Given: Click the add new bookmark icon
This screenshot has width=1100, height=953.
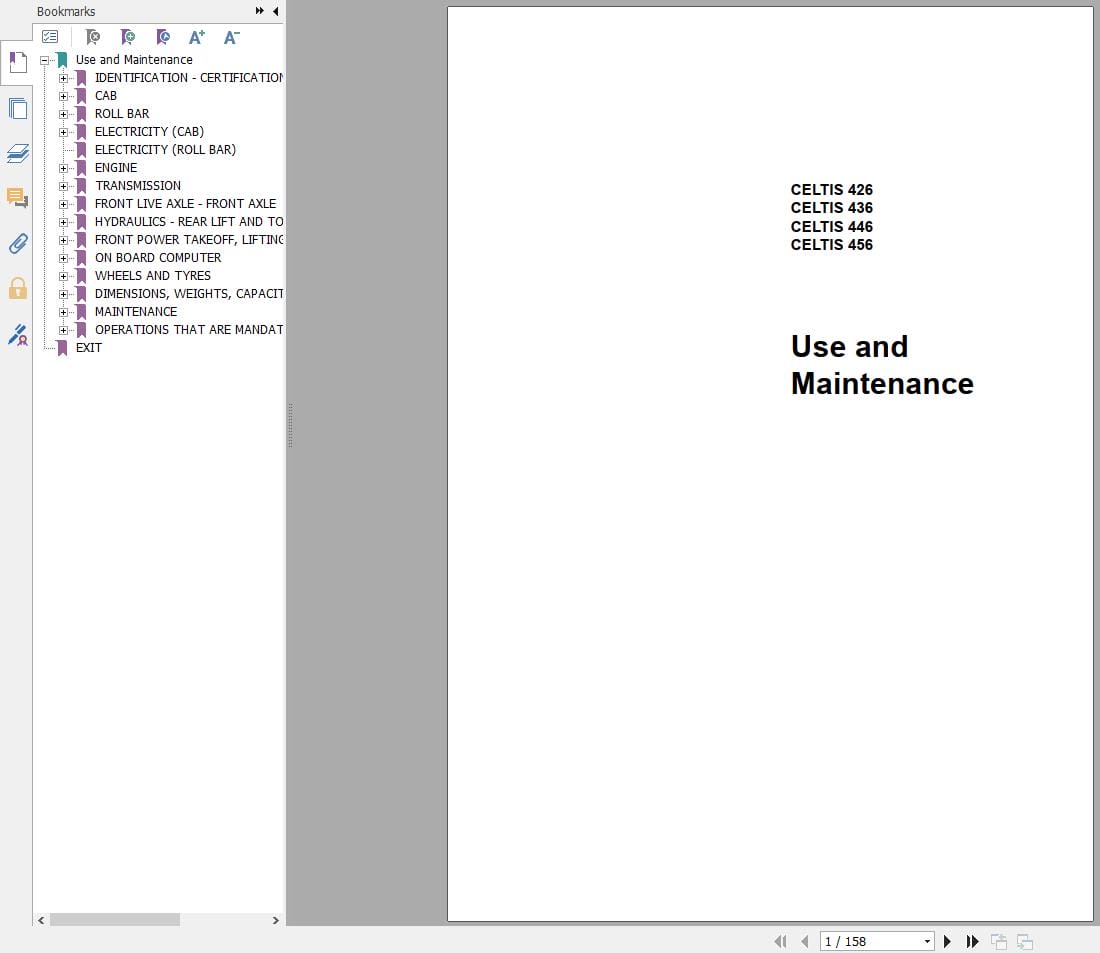Looking at the screenshot, I should 128,36.
